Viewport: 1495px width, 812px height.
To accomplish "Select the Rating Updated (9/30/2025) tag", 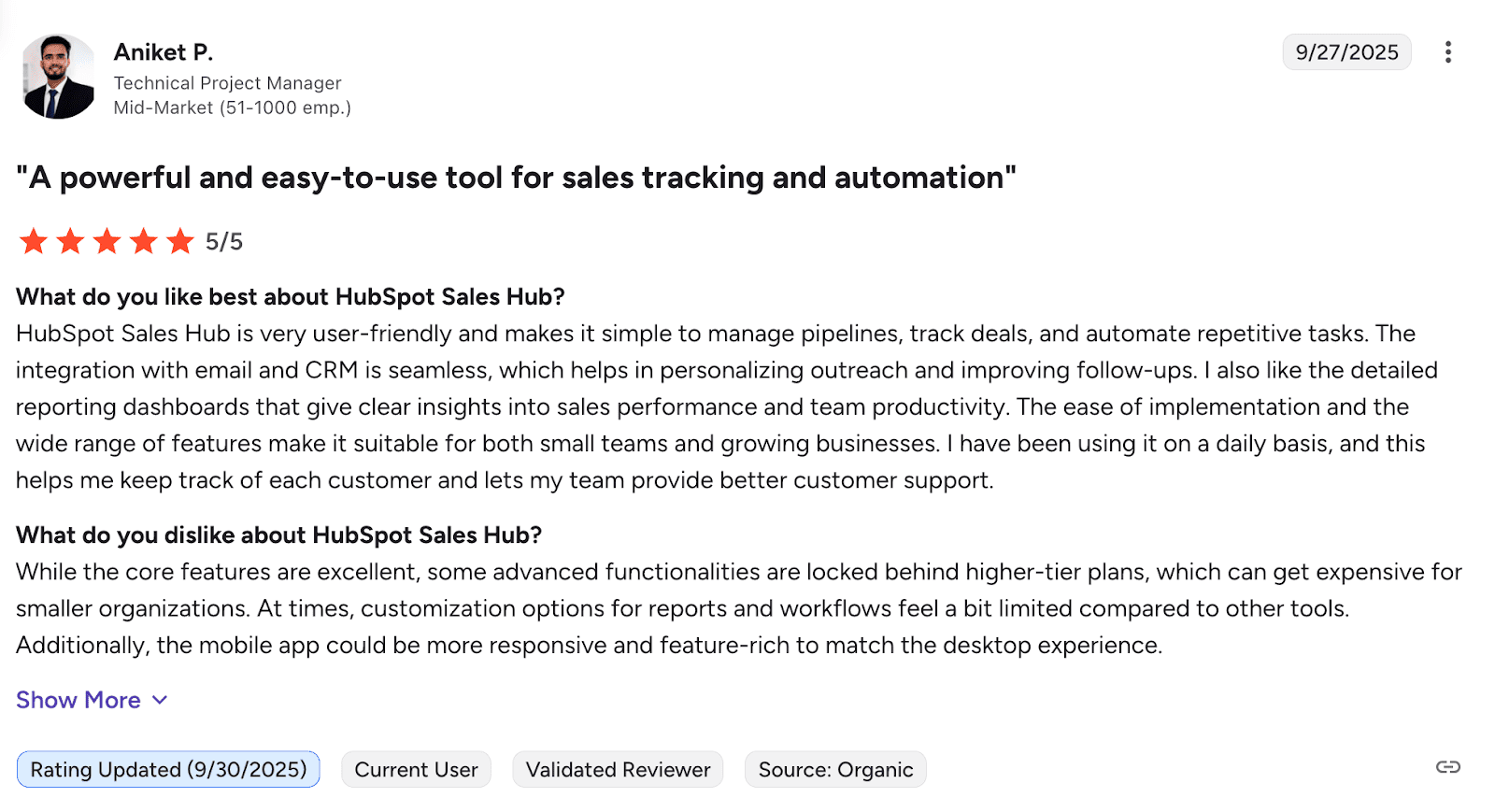I will [x=168, y=769].
